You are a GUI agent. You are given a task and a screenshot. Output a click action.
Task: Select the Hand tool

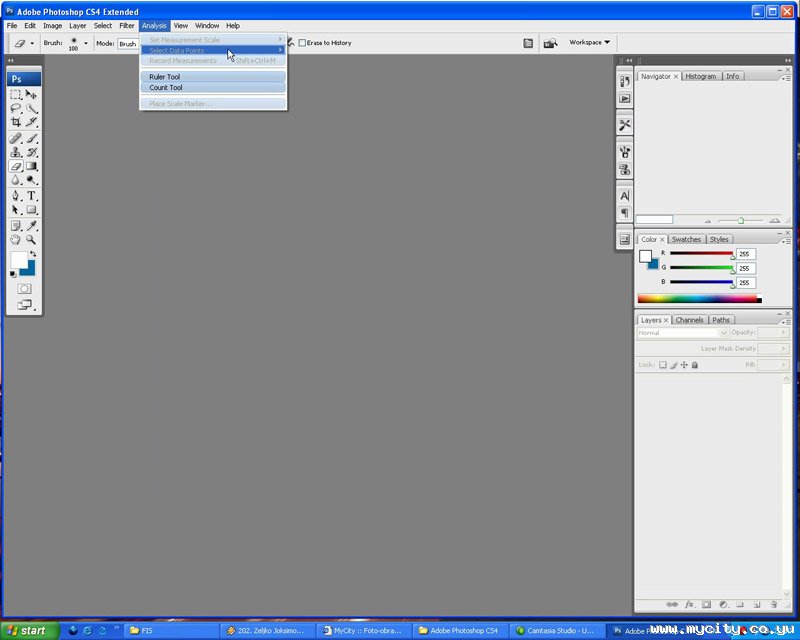click(x=16, y=239)
